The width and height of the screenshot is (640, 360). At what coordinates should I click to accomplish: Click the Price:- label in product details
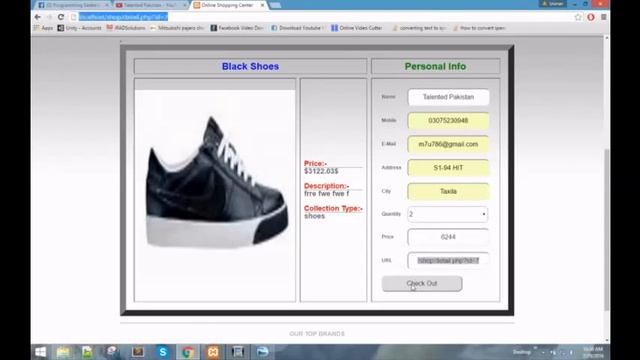point(315,163)
